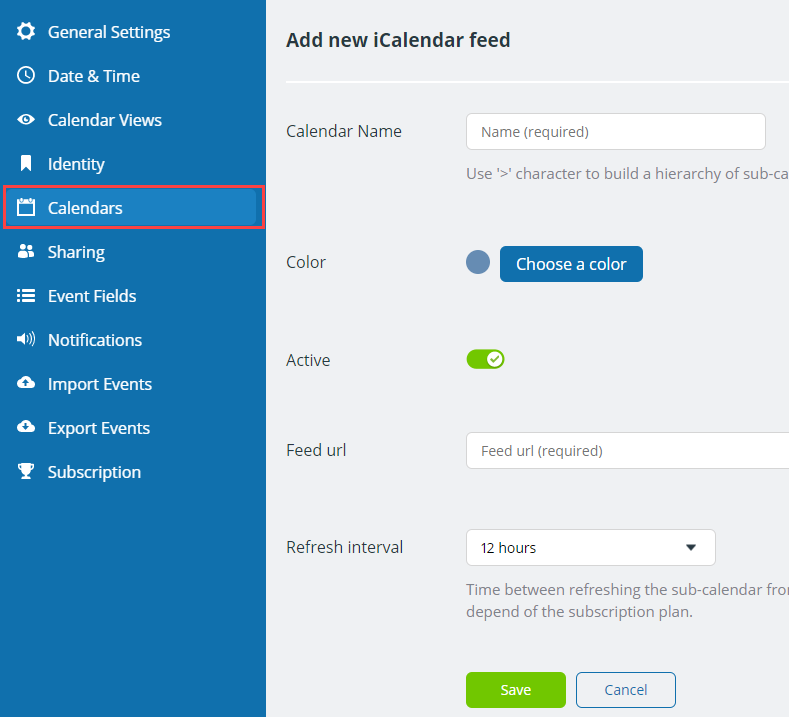Focus the Calendar Name input field
The height and width of the screenshot is (717, 789).
615,131
